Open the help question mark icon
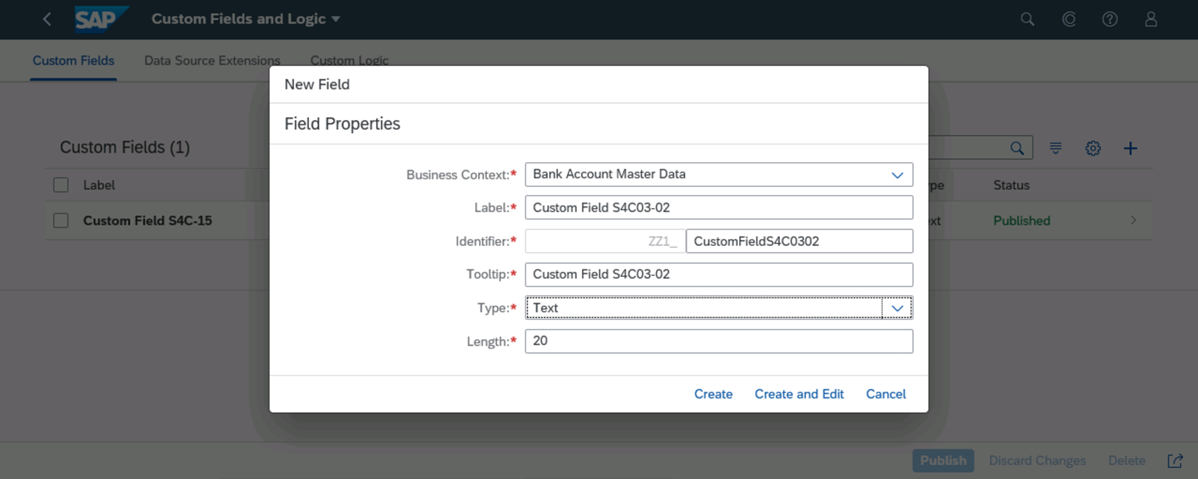1198x479 pixels. pos(1109,19)
